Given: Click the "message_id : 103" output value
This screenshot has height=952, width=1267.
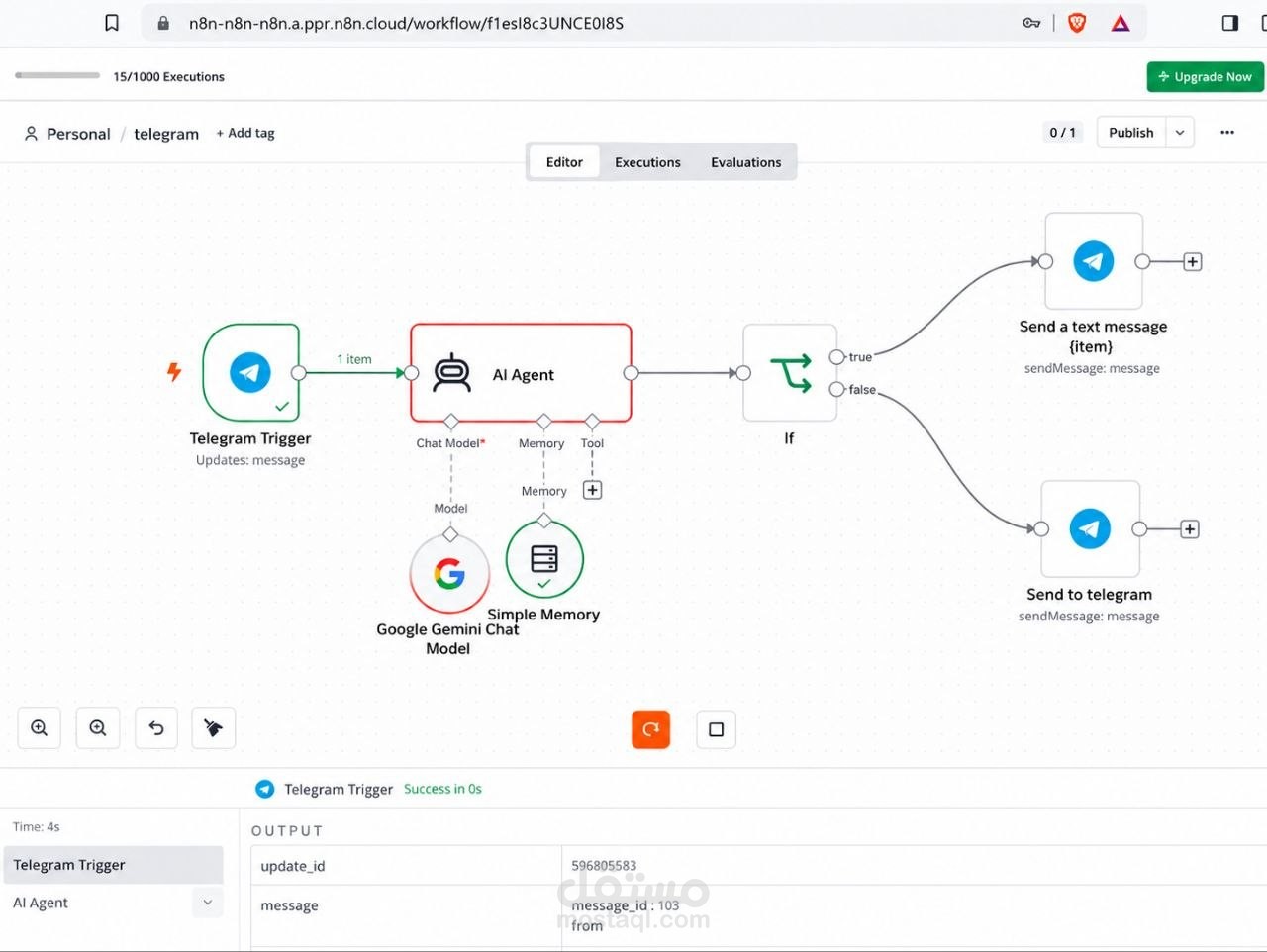Looking at the screenshot, I should coord(626,905).
